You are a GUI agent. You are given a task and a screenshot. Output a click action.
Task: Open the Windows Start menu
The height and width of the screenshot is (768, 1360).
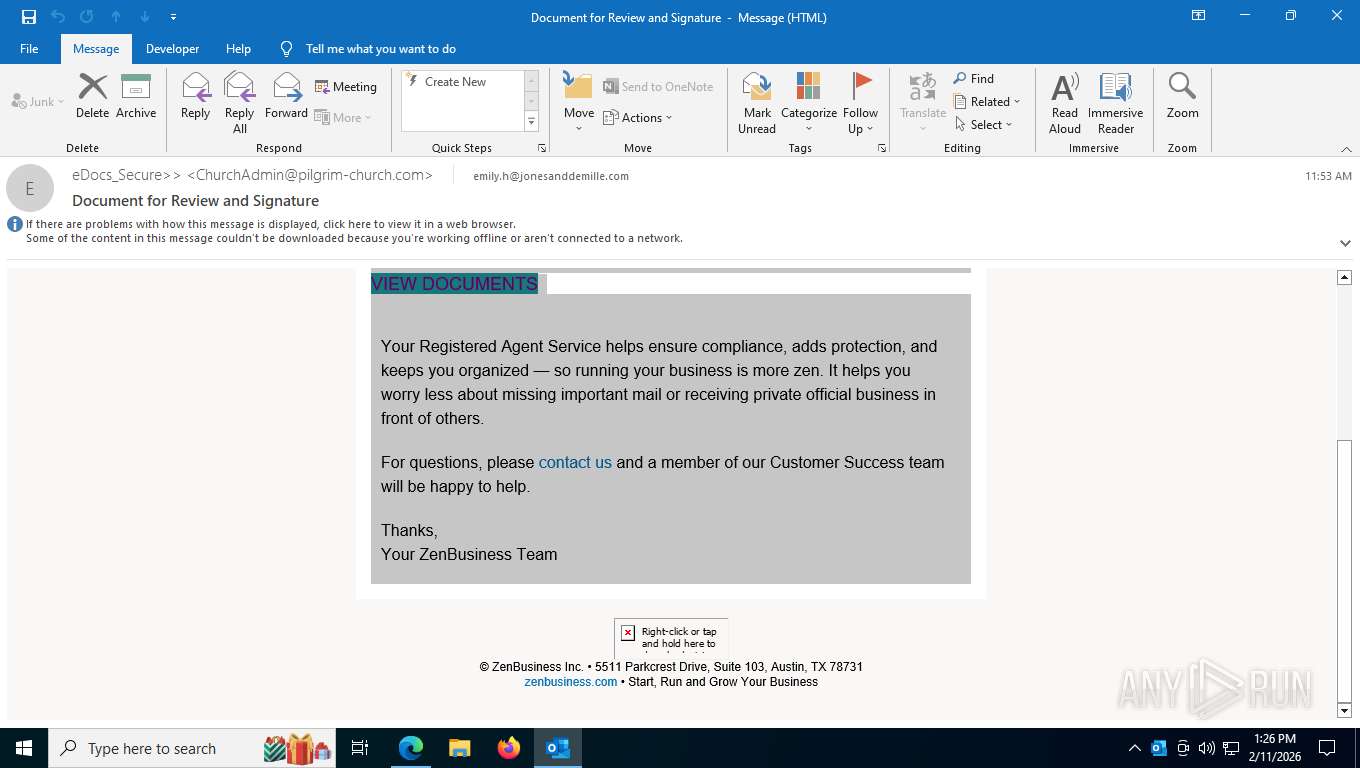[x=24, y=748]
